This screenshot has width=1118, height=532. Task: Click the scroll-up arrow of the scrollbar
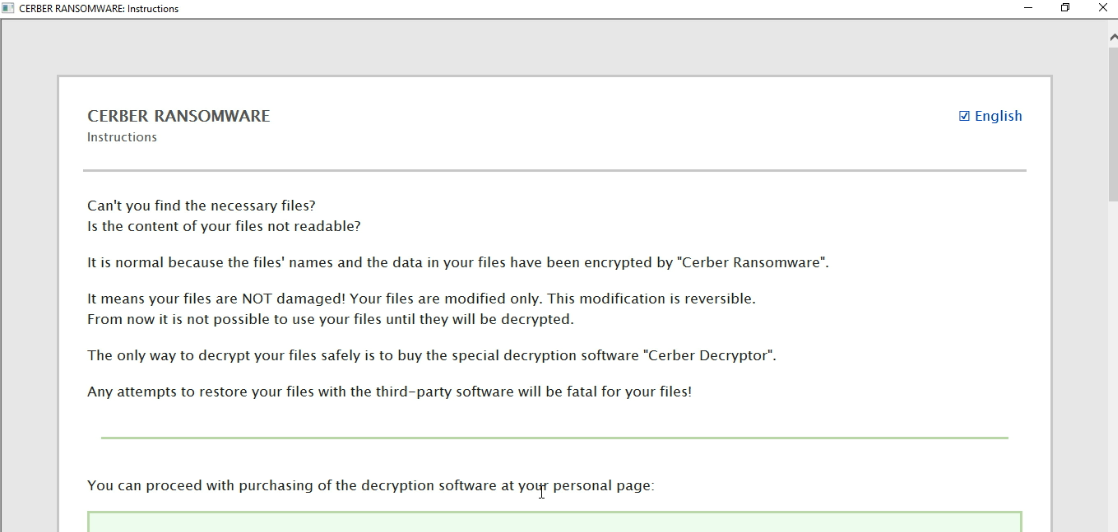1113,37
